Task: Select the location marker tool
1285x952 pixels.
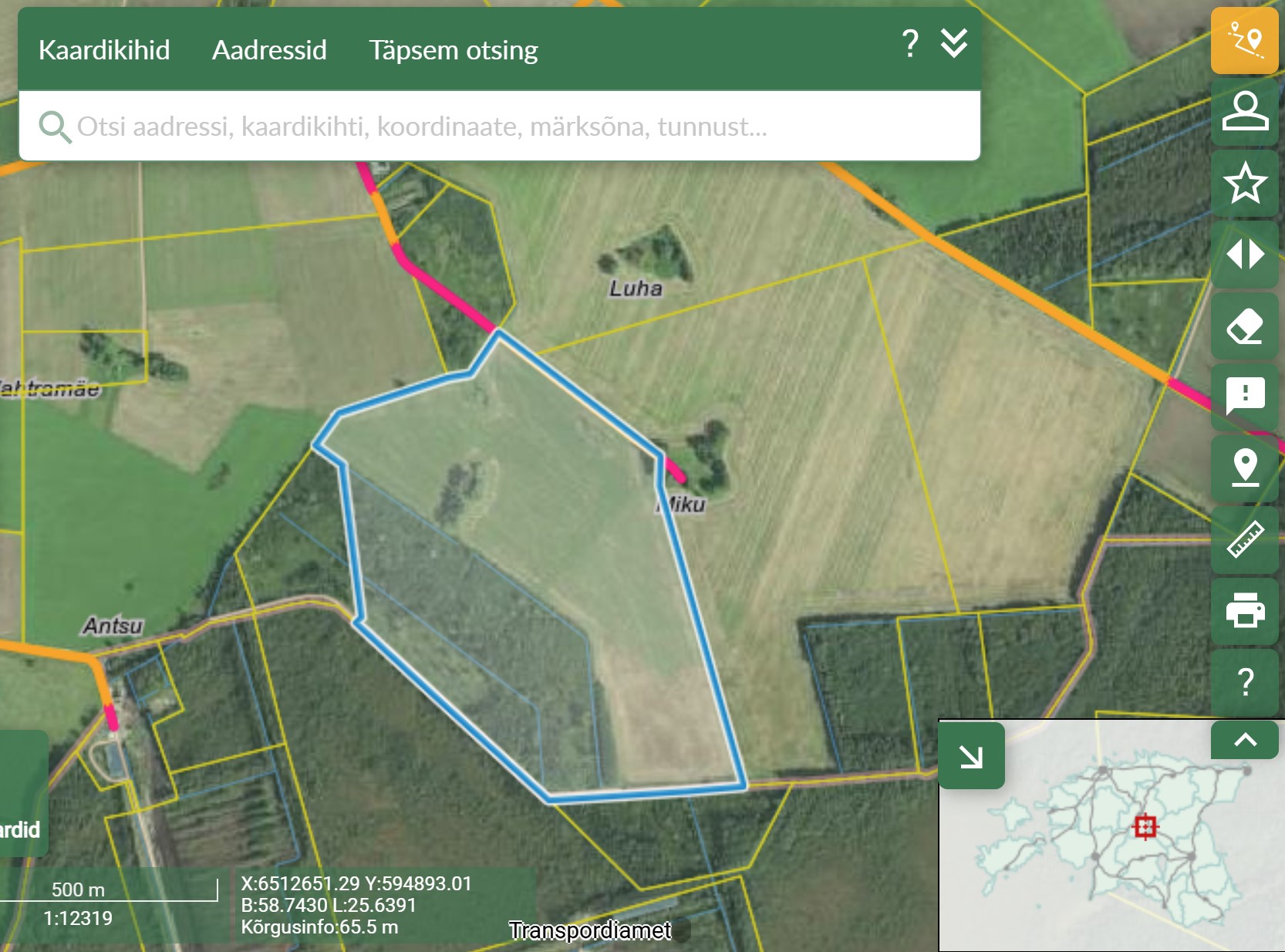Action: coord(1244,468)
